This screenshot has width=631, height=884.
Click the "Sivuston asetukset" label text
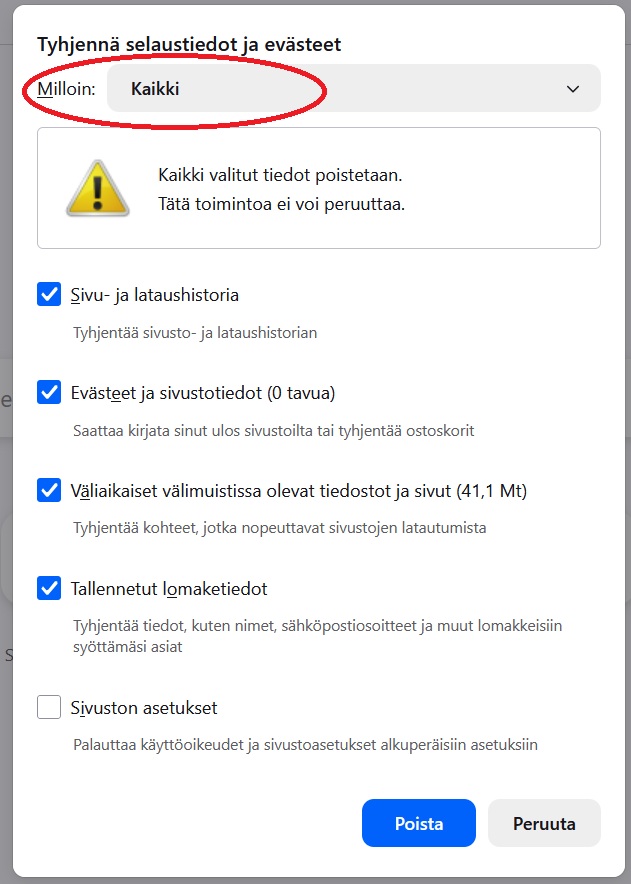[139, 707]
